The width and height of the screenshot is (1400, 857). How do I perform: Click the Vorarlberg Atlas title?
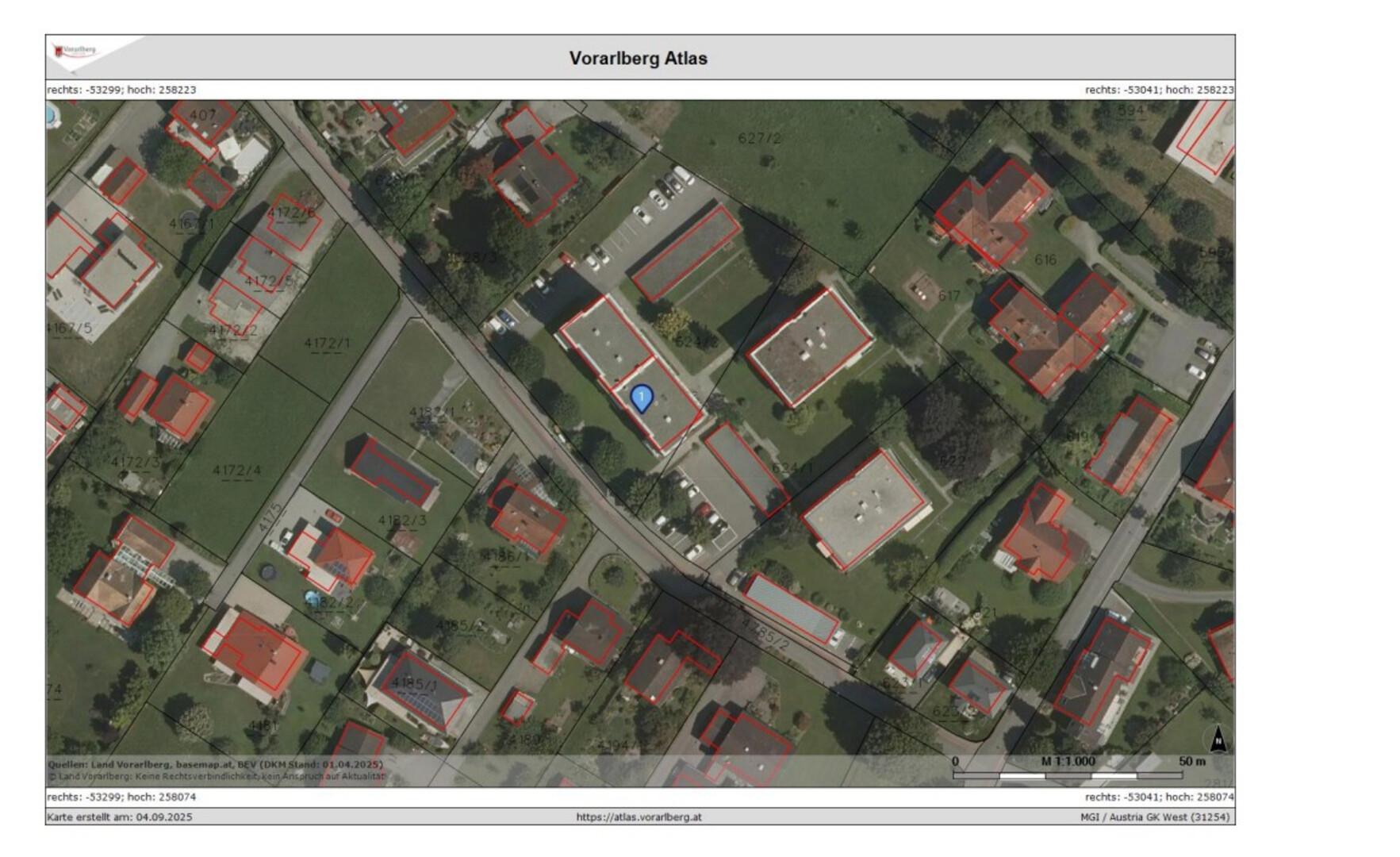coord(638,58)
